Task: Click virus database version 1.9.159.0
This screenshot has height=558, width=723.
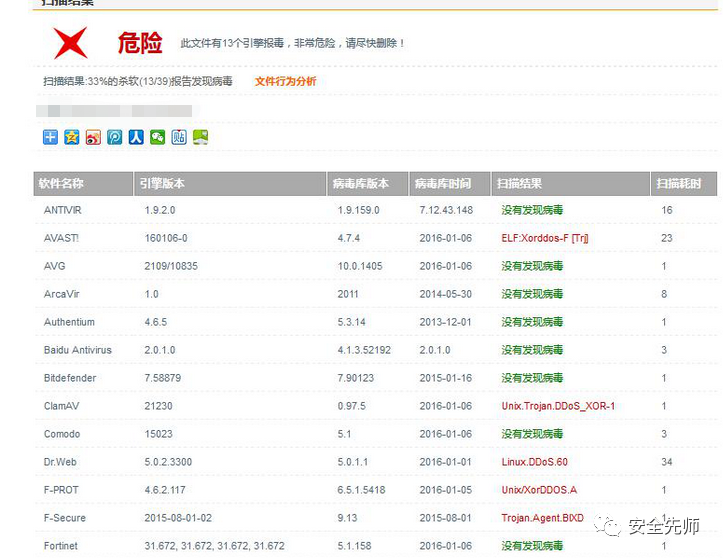Action: coord(358,210)
